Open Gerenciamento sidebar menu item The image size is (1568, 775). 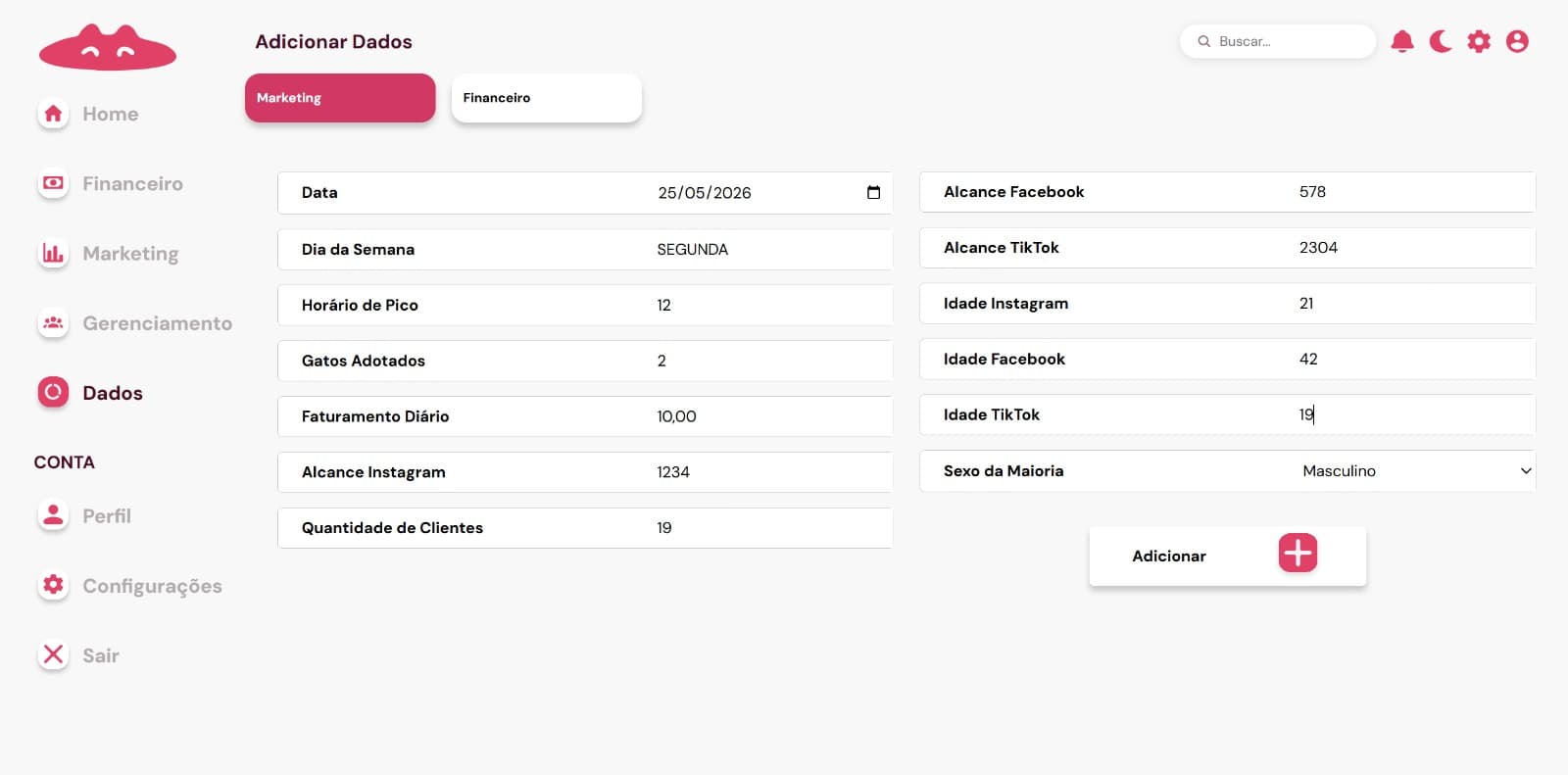[x=157, y=322]
